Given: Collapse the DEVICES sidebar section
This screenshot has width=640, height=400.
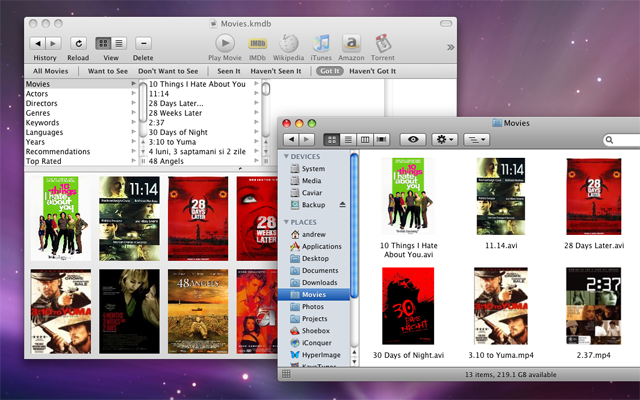Looking at the screenshot, I should click(x=286, y=156).
